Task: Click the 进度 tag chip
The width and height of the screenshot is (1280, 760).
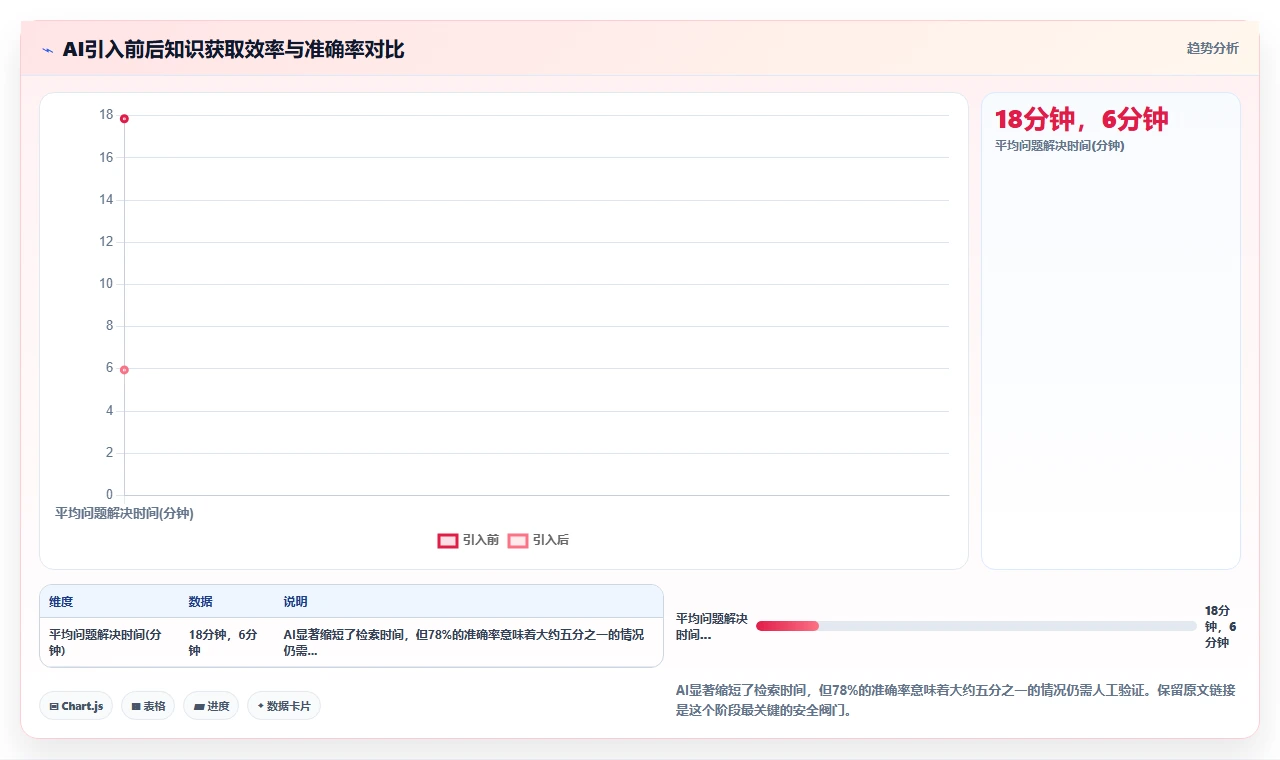Action: tap(211, 706)
